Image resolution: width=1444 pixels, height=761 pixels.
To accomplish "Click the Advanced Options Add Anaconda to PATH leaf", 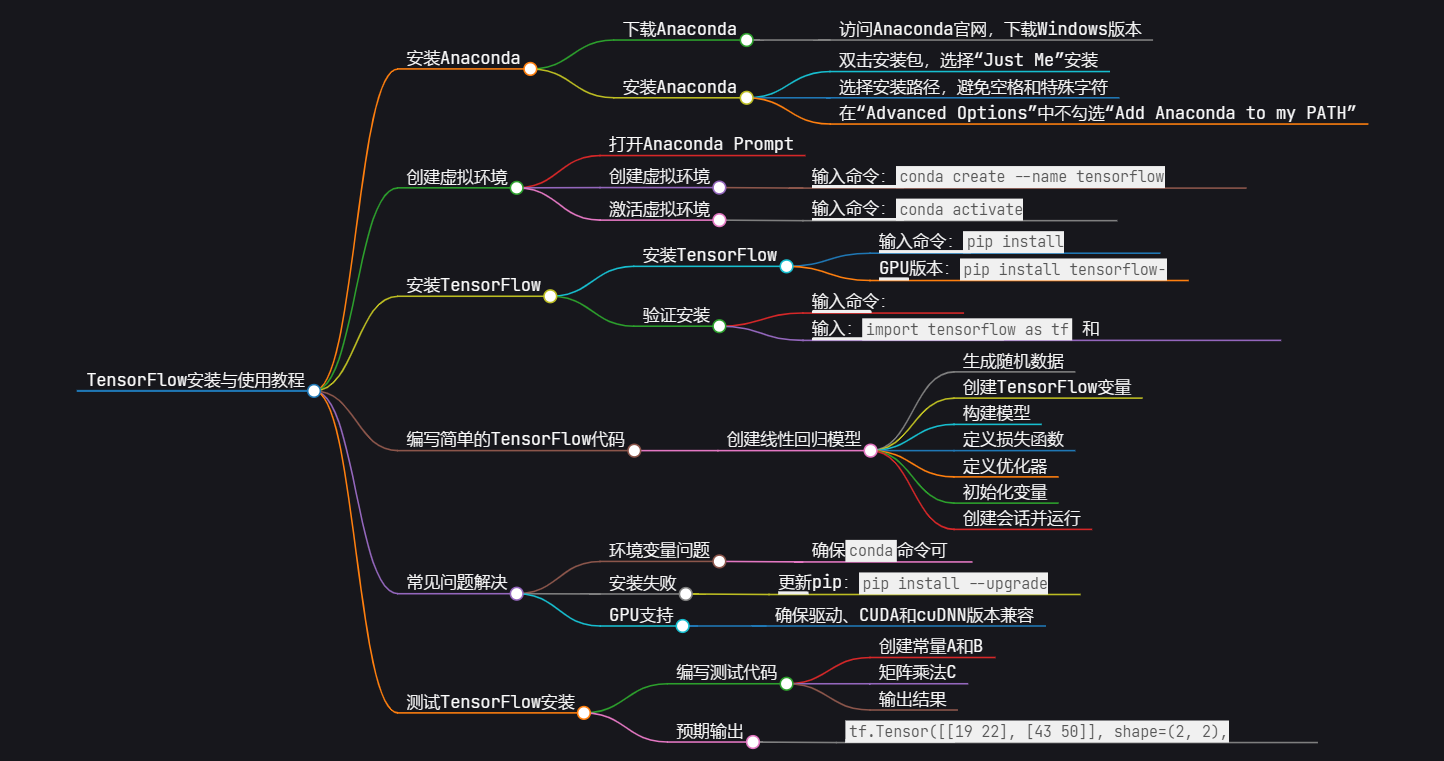I will [x=1097, y=113].
